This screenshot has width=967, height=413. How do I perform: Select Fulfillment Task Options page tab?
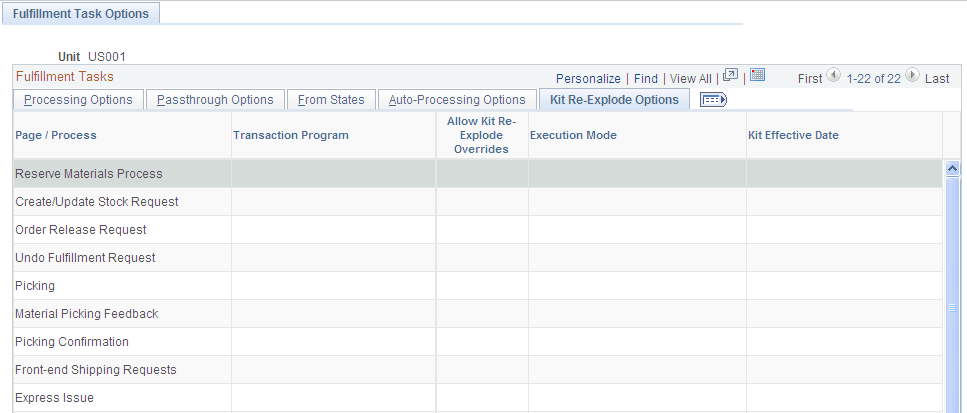tap(81, 14)
